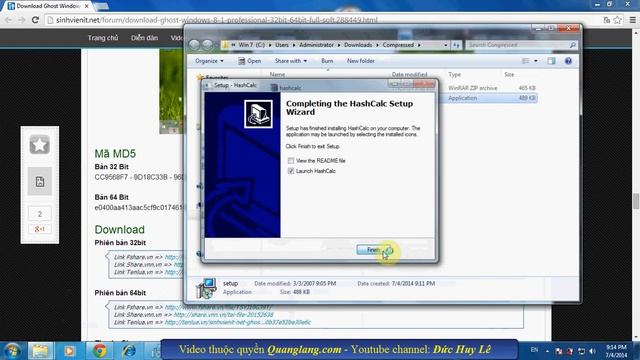640x360 pixels.
Task: Open the Chrome hamburger menu
Action: coord(632,20)
